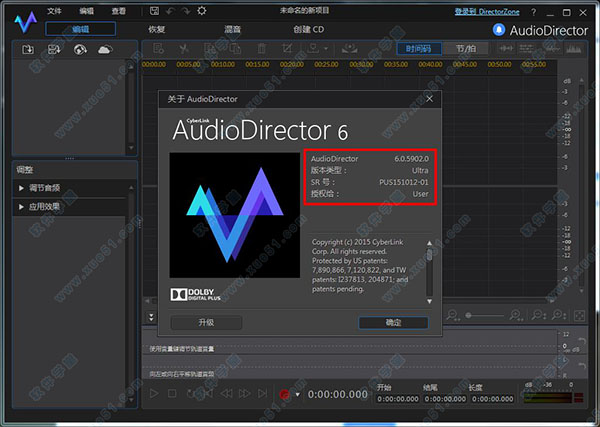Open the 登录到 DirectorZone link
The image size is (600, 427).
tap(487, 12)
